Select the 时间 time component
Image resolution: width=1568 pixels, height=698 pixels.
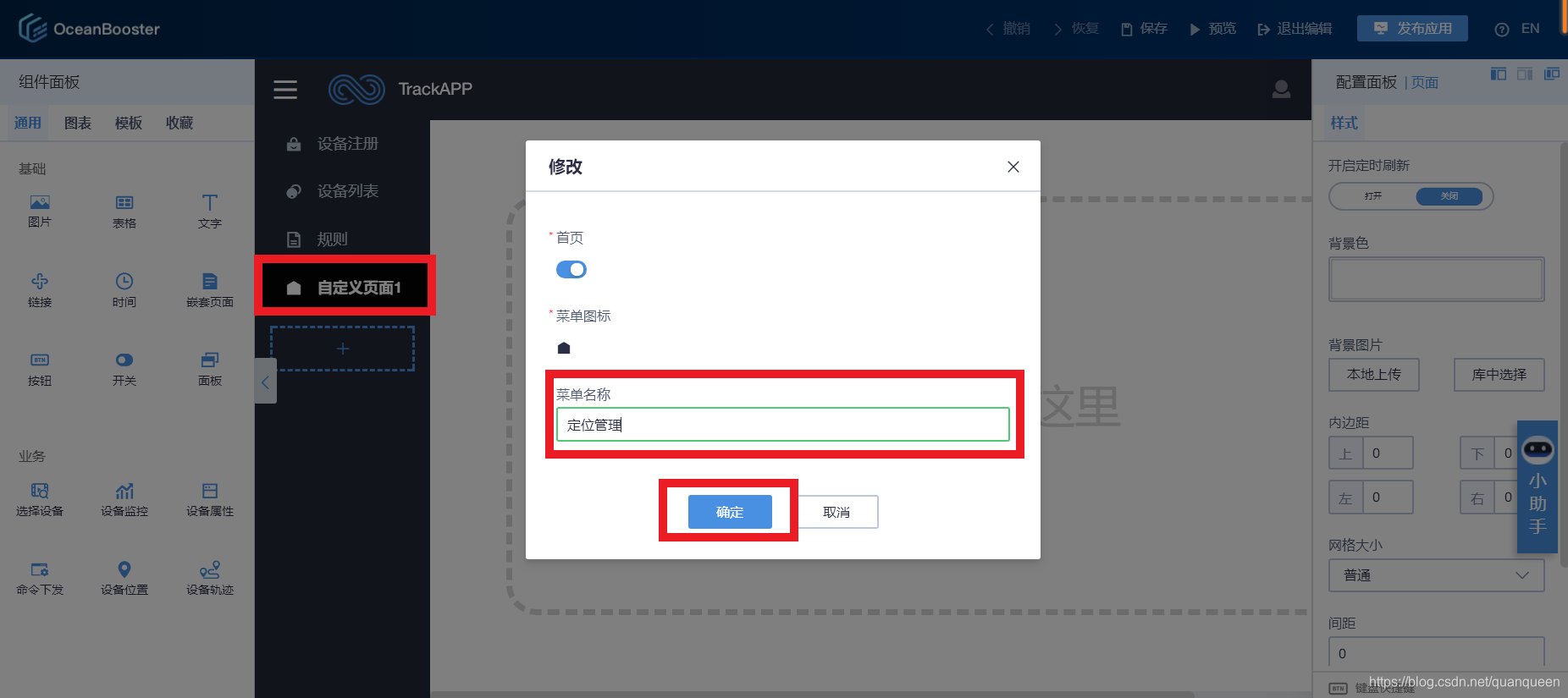point(124,289)
